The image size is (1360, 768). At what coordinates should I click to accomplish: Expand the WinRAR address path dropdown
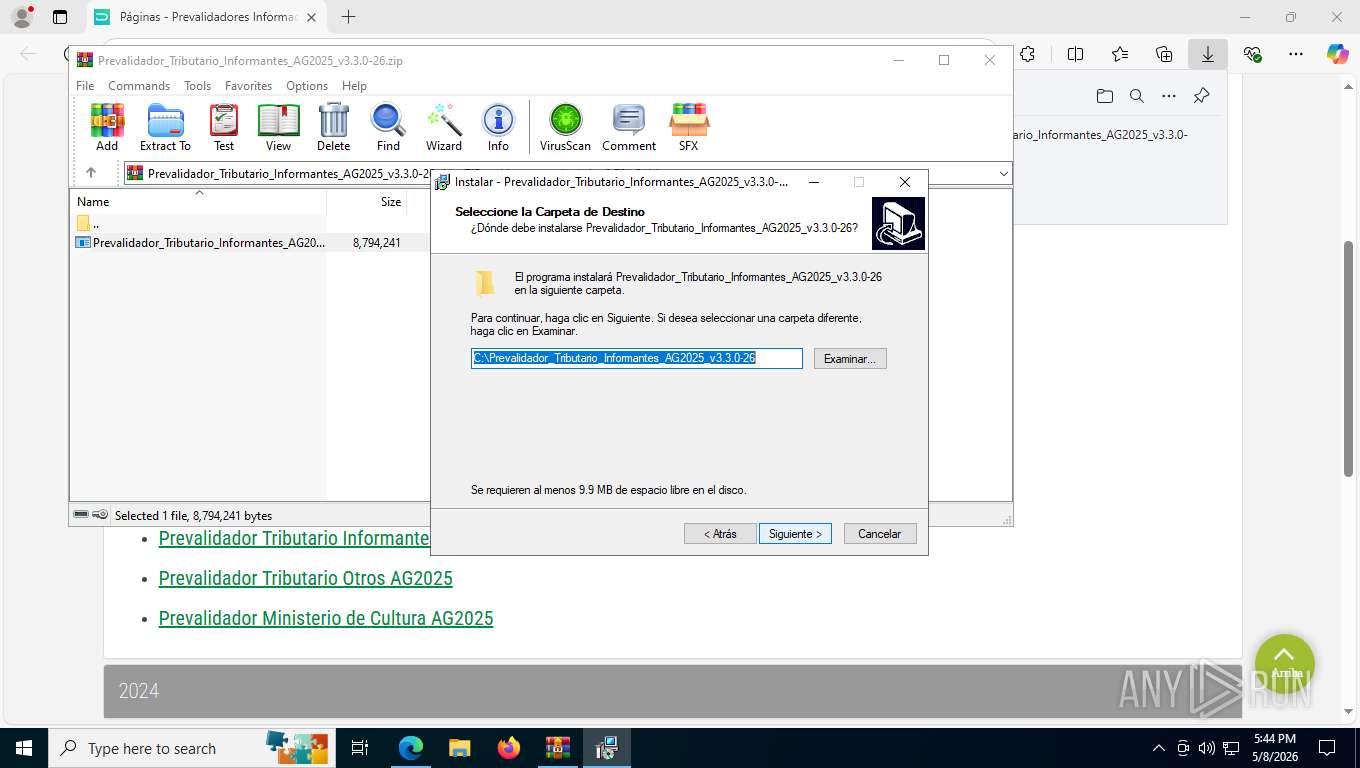[1003, 173]
